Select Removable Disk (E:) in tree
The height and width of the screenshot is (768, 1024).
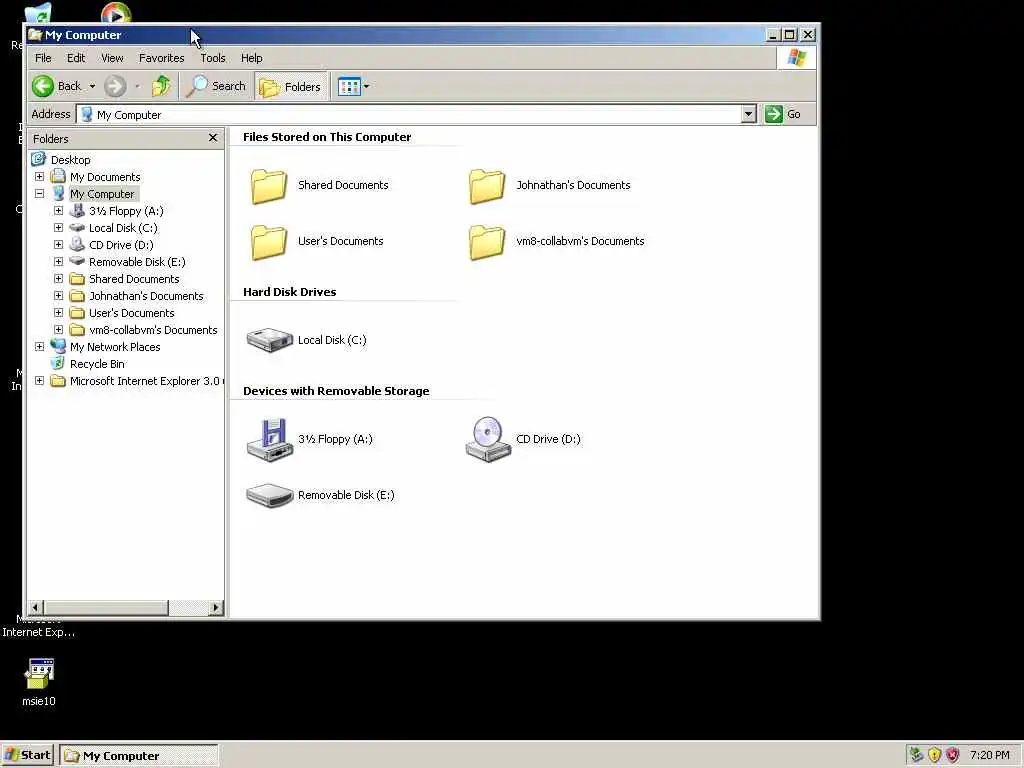137,262
